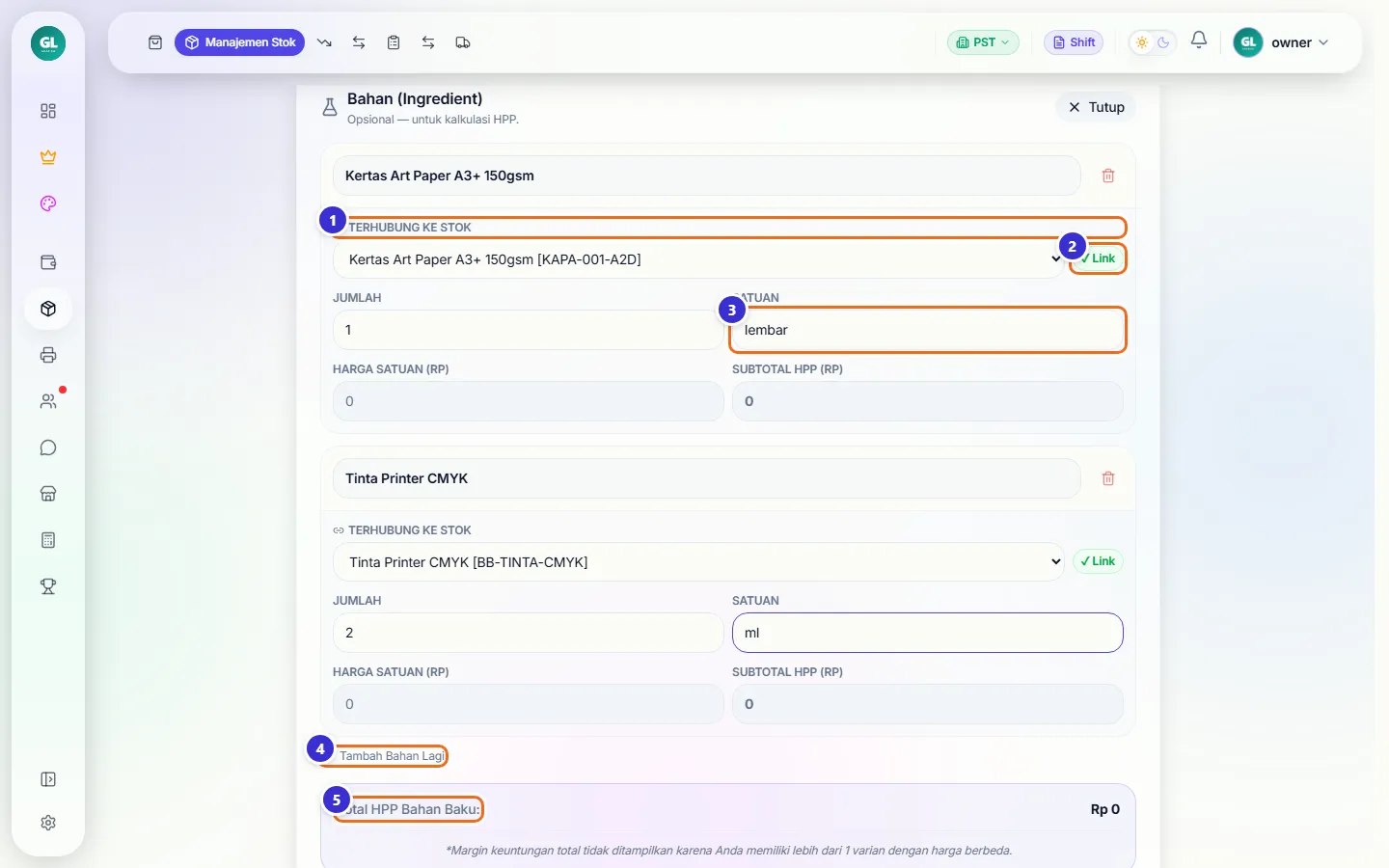Screen dimensions: 1389x868
Task: Edit ingredient name Kertas Art Paper A3+ 150gsm
Action: pyautogui.click(x=706, y=176)
